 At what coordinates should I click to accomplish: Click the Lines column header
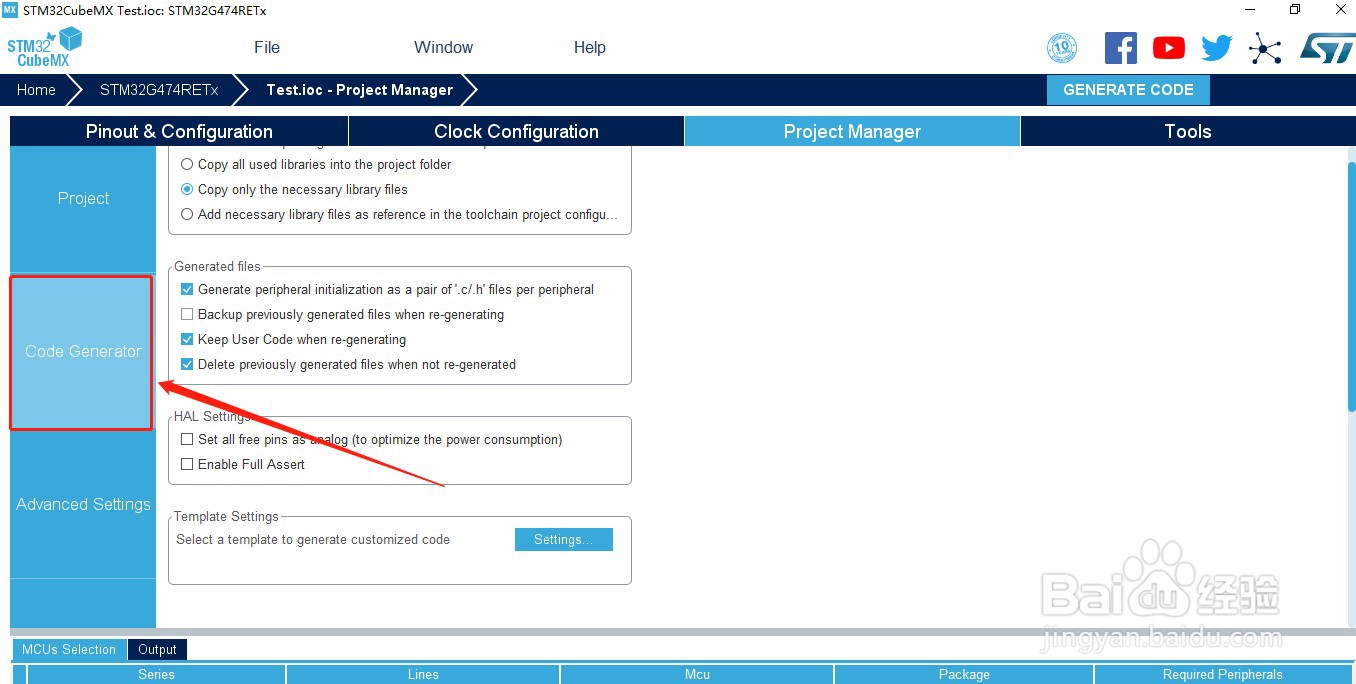click(x=423, y=674)
